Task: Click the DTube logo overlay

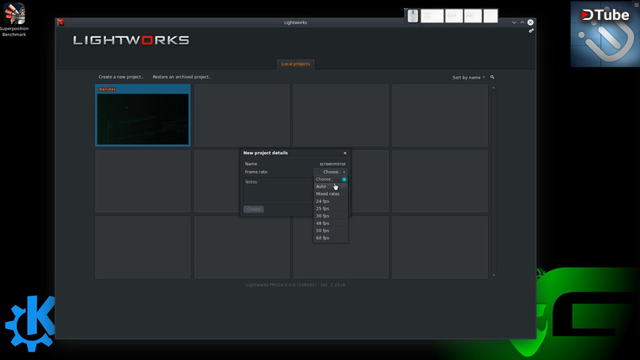Action: coord(605,34)
